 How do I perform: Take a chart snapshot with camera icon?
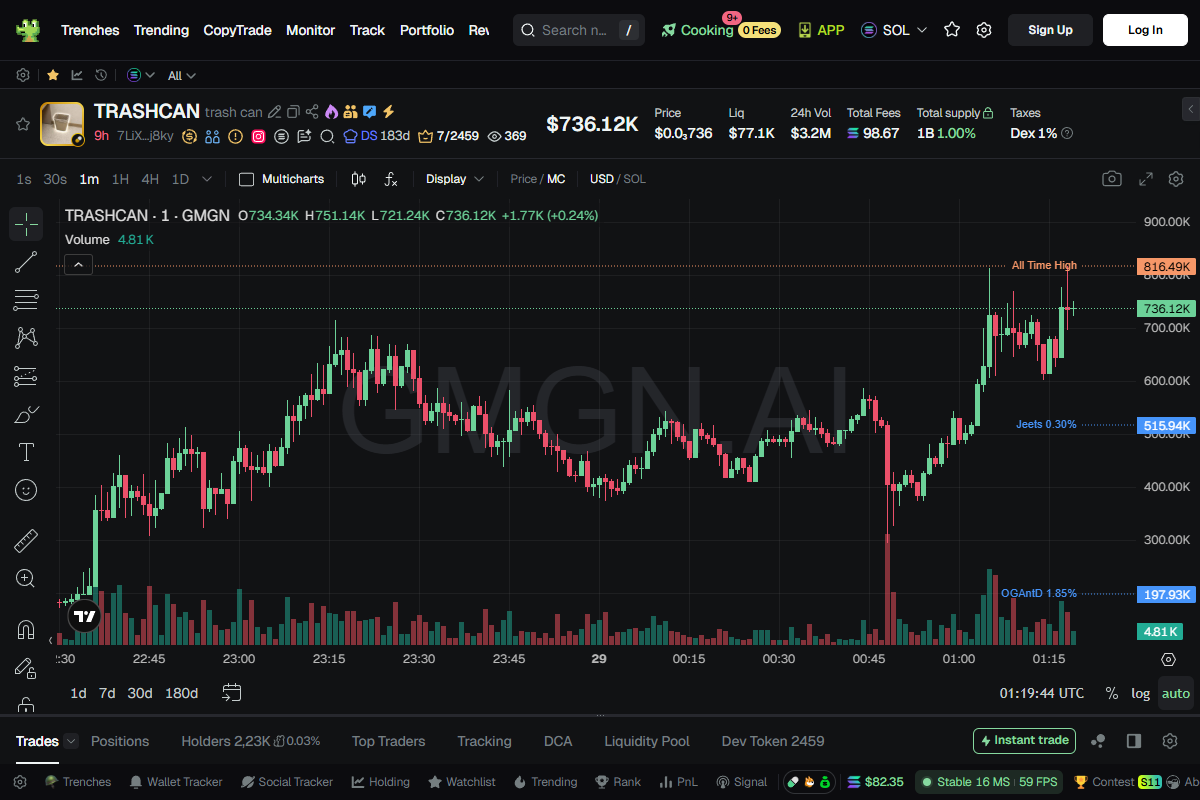coord(1111,179)
